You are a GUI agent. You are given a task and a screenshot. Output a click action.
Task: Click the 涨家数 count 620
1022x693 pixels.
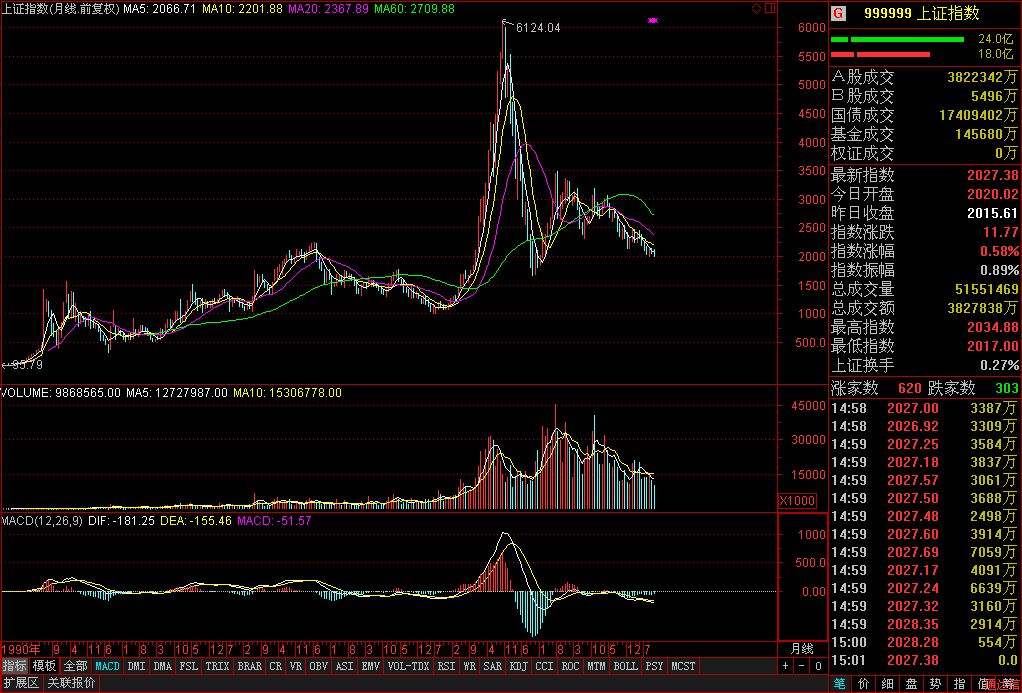(x=909, y=389)
